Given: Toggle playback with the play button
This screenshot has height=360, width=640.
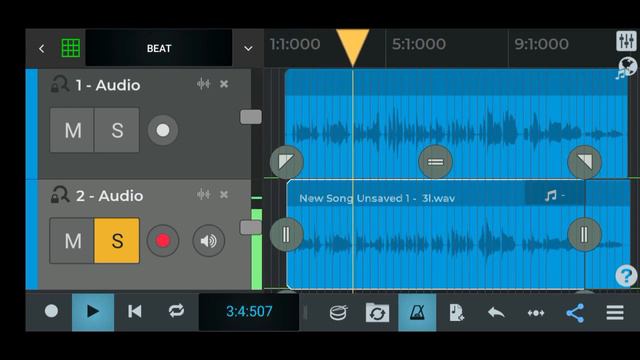Looking at the screenshot, I should point(93,312).
